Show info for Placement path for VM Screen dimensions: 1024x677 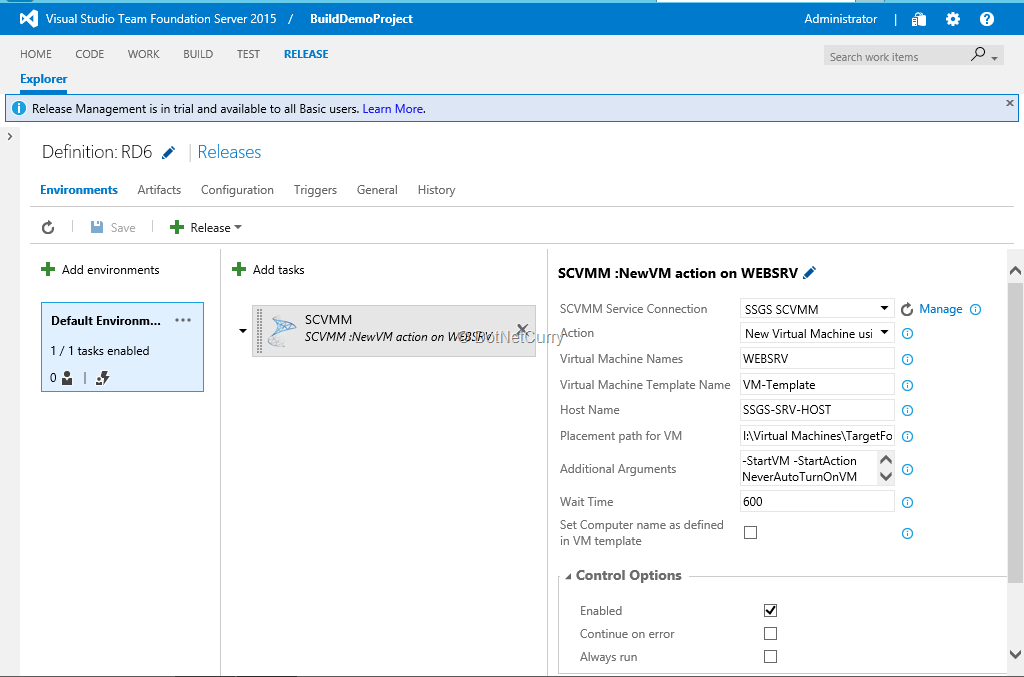(907, 436)
